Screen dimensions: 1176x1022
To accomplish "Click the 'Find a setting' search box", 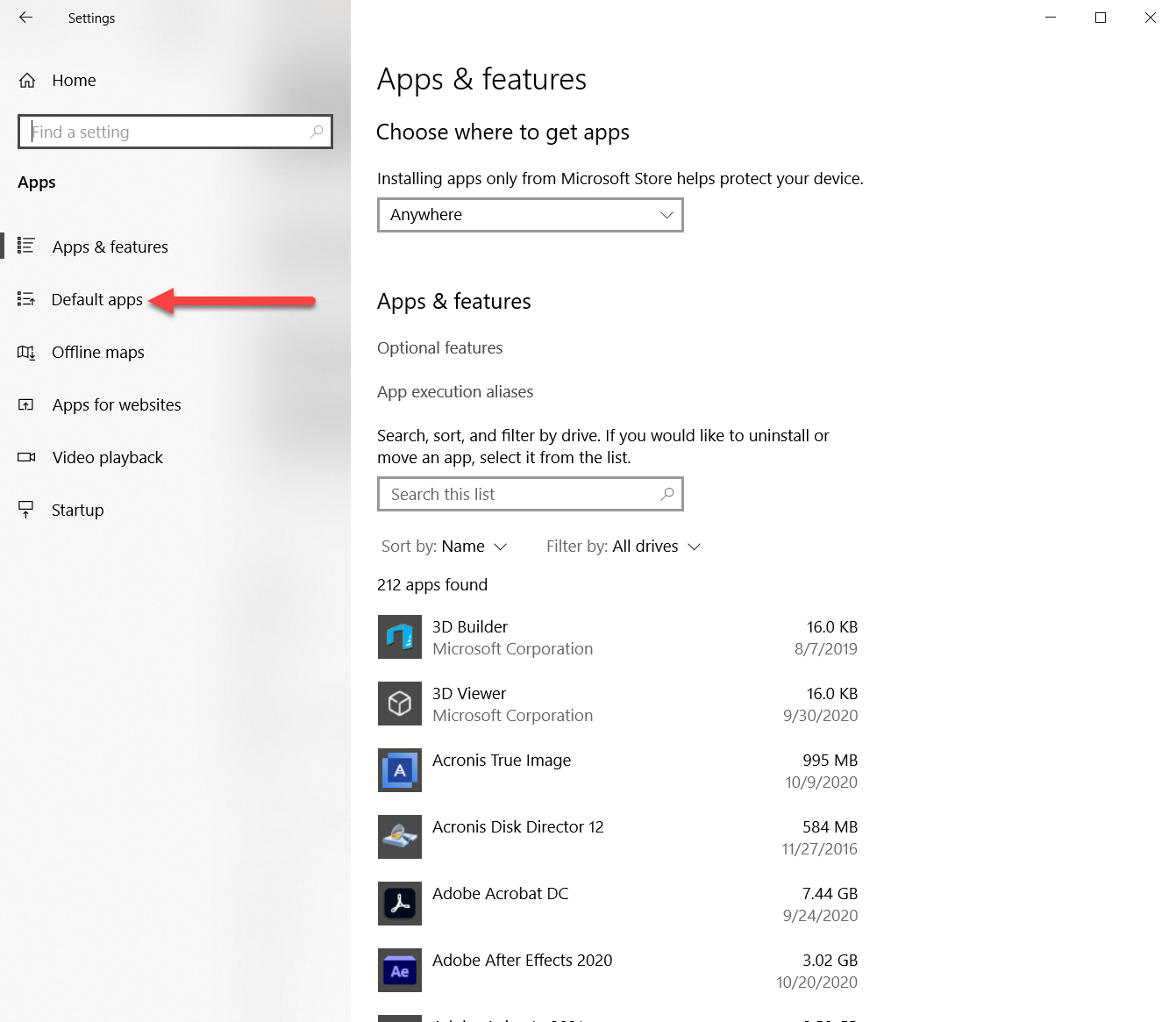I will tap(175, 132).
